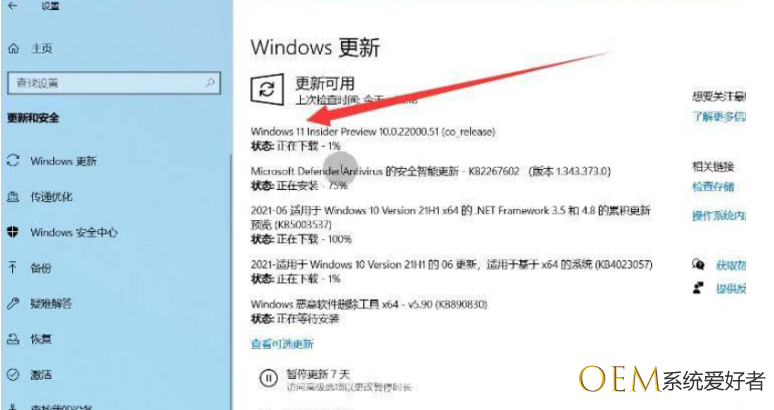Open the 操作系统内部版本信息 link

[x=719, y=216]
